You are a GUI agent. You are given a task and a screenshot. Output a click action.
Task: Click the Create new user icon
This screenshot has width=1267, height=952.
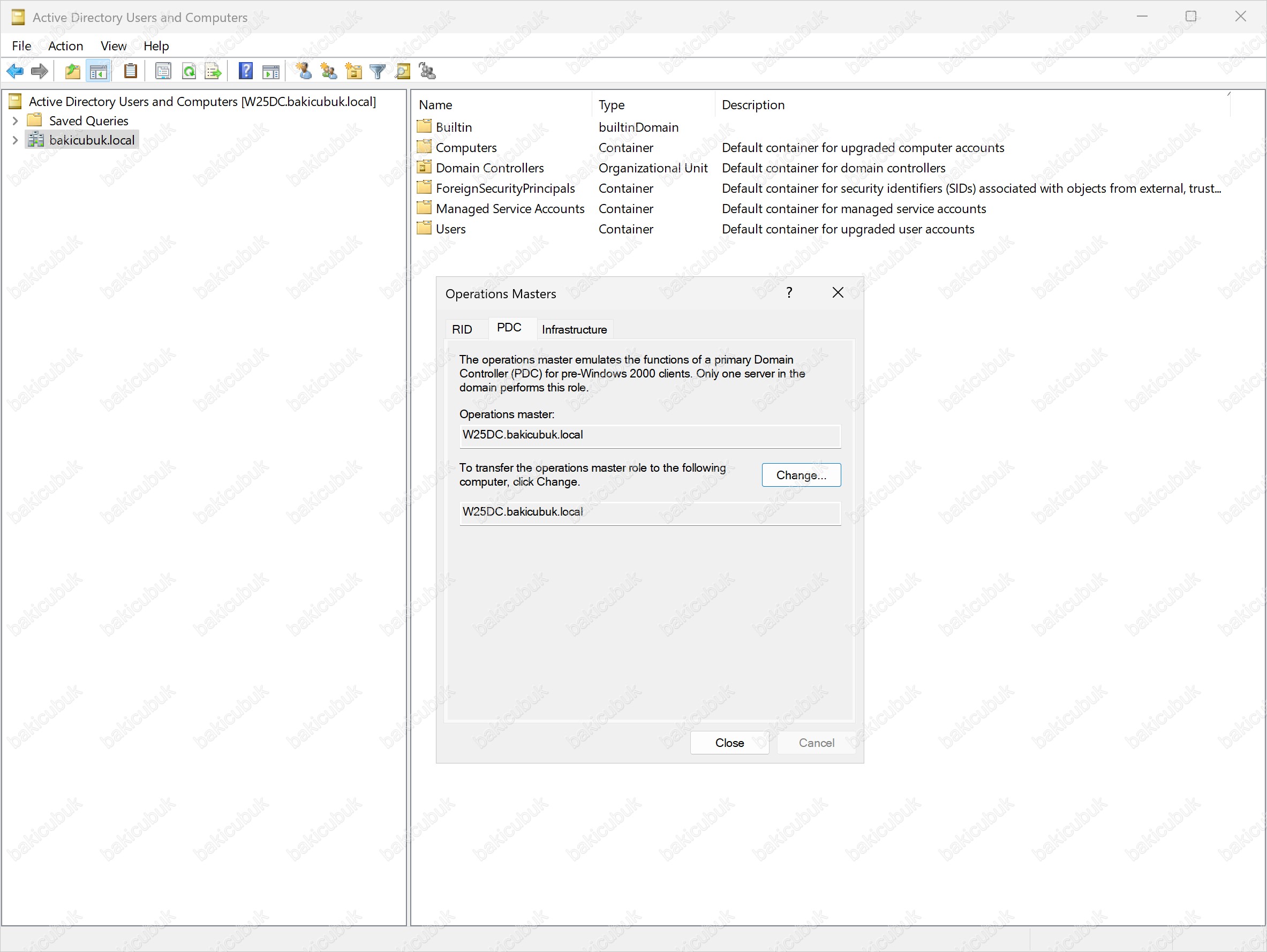[x=304, y=71]
